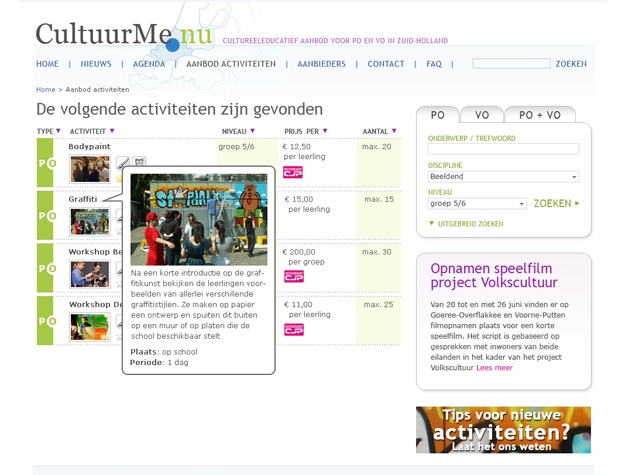This screenshot has height=475, width=632.
Task: Click the CultuurMe.nu logo
Action: pyautogui.click(x=124, y=35)
